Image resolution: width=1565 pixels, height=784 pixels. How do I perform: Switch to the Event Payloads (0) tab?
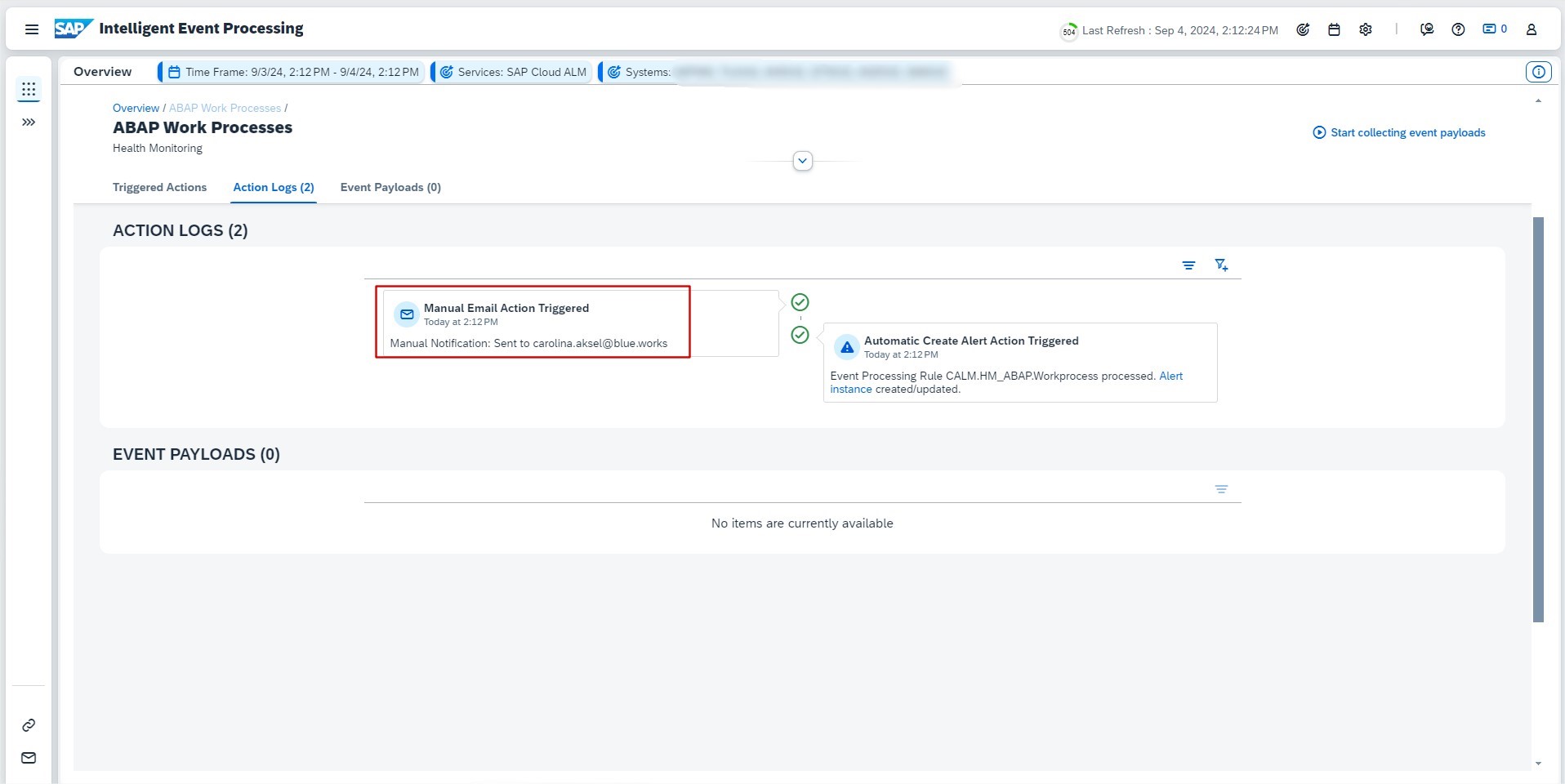coord(390,187)
